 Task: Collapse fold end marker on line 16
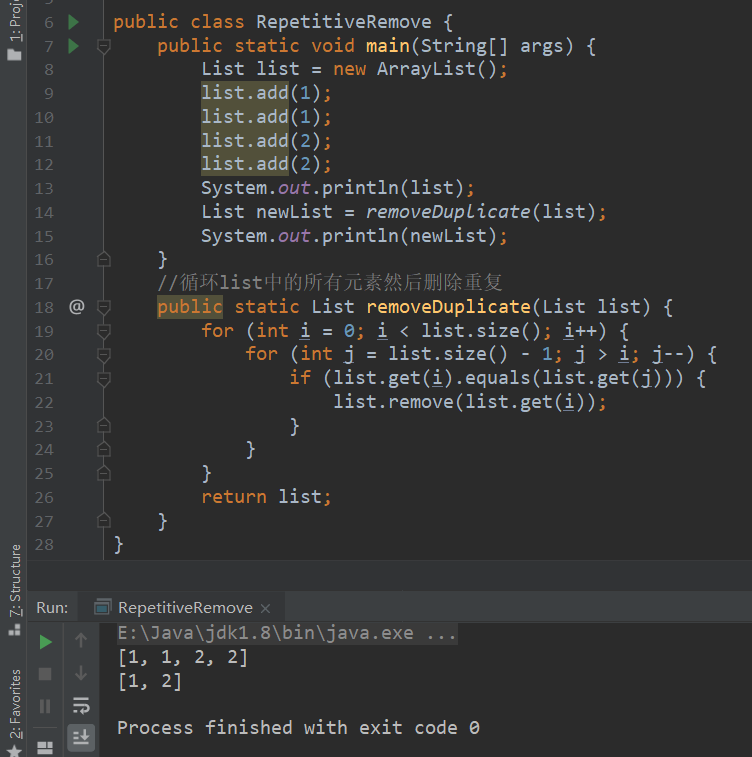pyautogui.click(x=103, y=260)
